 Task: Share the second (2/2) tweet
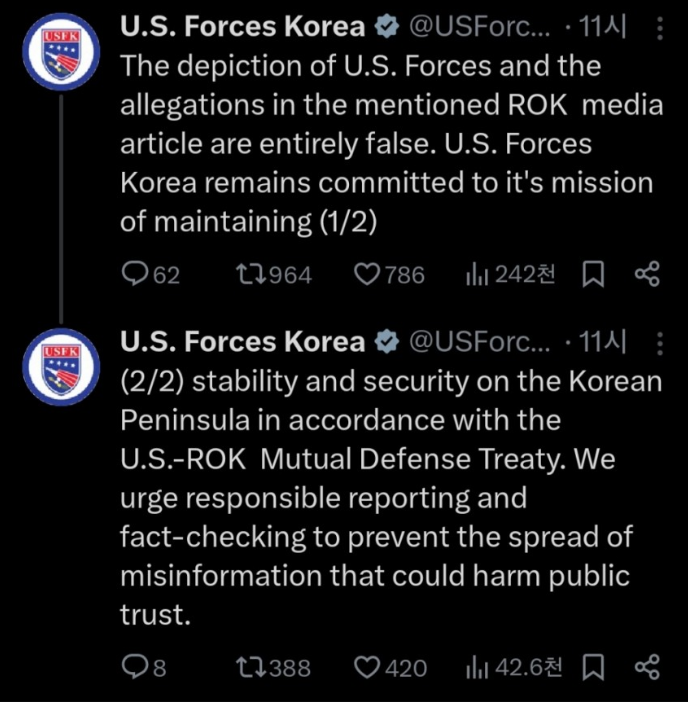[x=647, y=666]
